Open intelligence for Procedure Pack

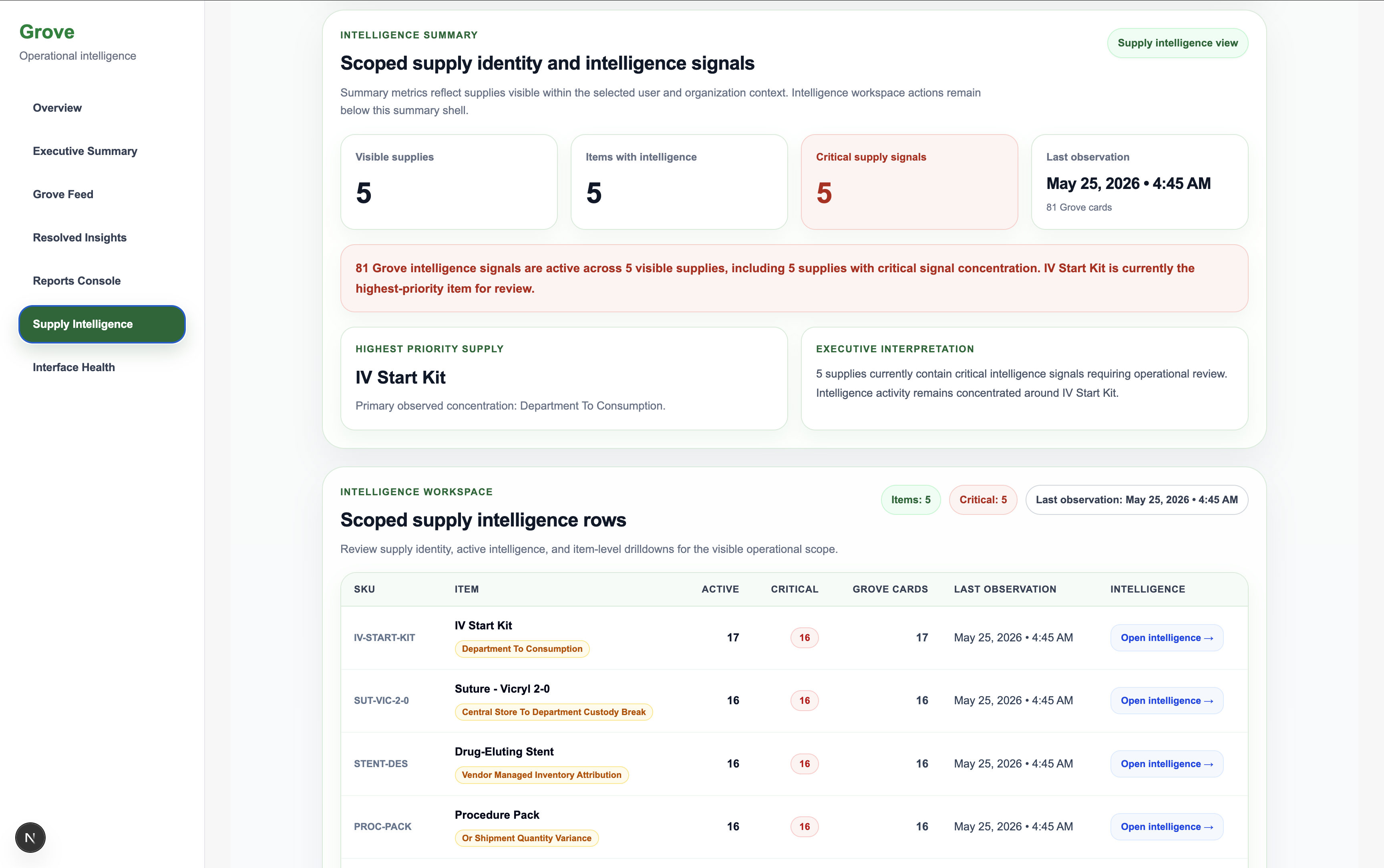(1167, 827)
